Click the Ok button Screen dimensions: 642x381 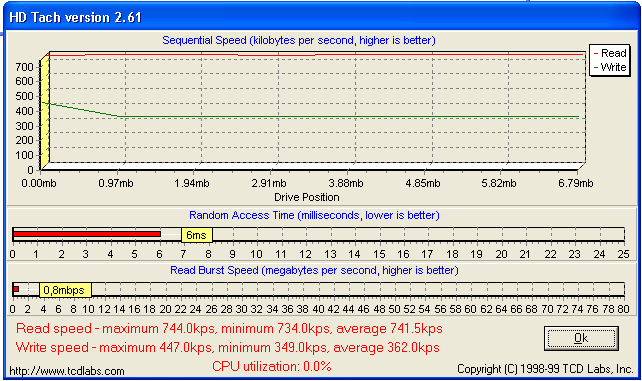tap(581, 338)
